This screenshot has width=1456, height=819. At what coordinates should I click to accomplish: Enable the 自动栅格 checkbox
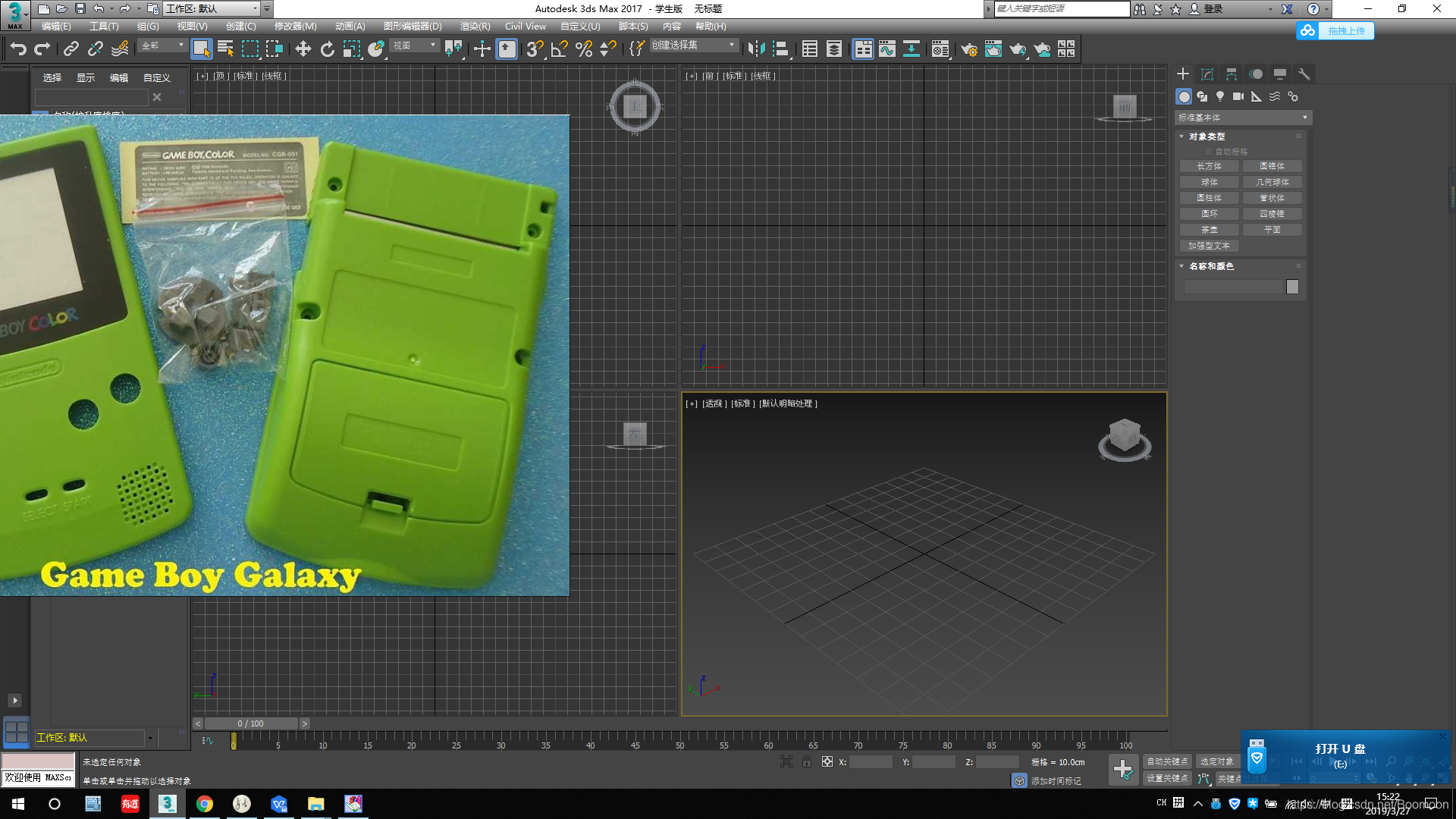(1209, 152)
